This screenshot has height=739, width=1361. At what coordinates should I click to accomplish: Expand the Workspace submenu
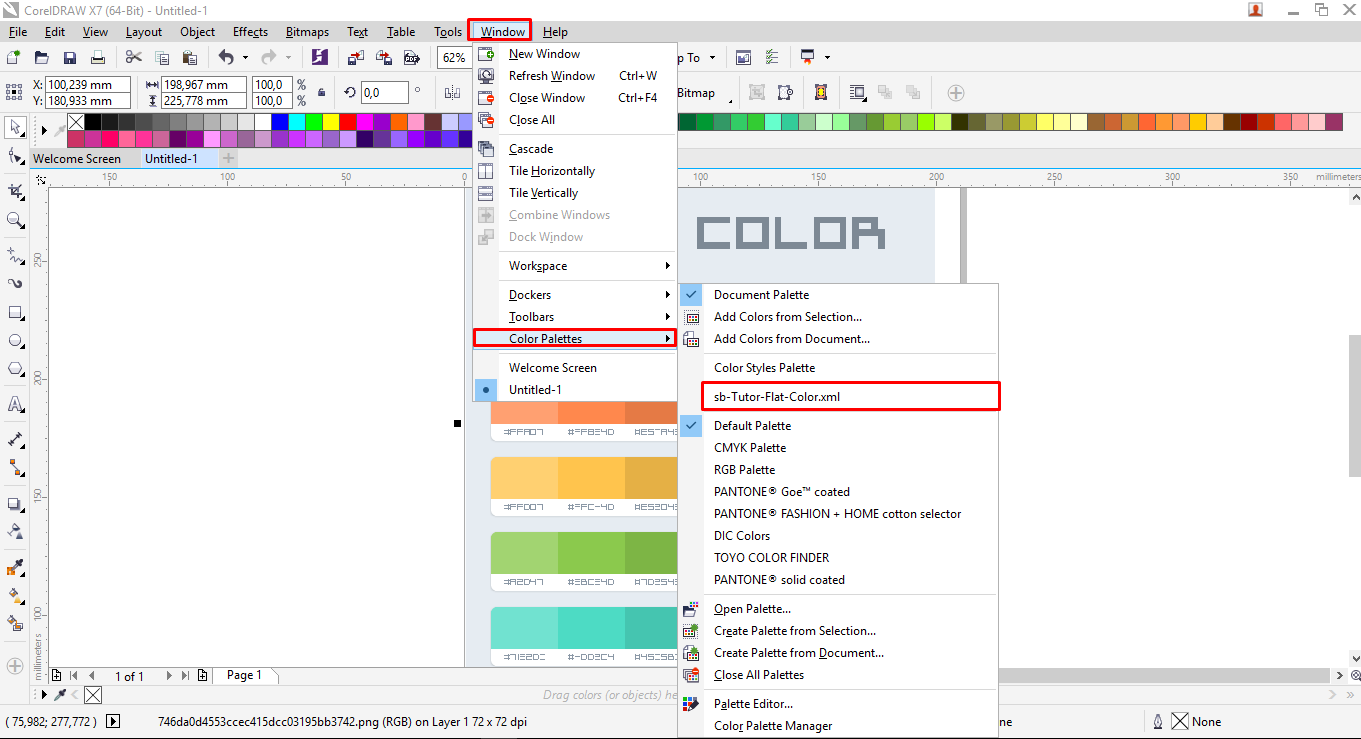pyautogui.click(x=575, y=266)
